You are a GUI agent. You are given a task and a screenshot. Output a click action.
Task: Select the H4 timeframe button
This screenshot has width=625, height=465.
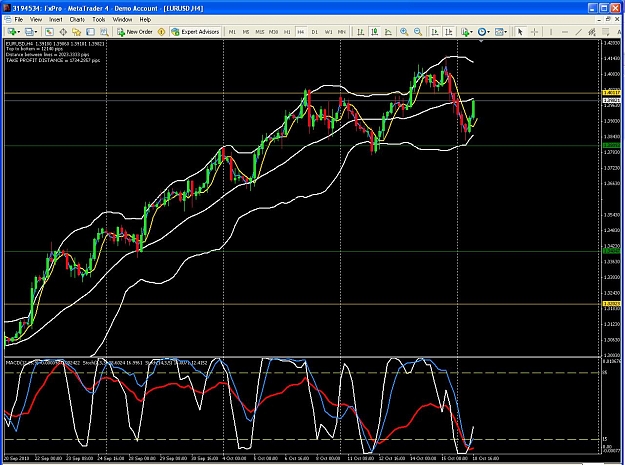click(301, 32)
